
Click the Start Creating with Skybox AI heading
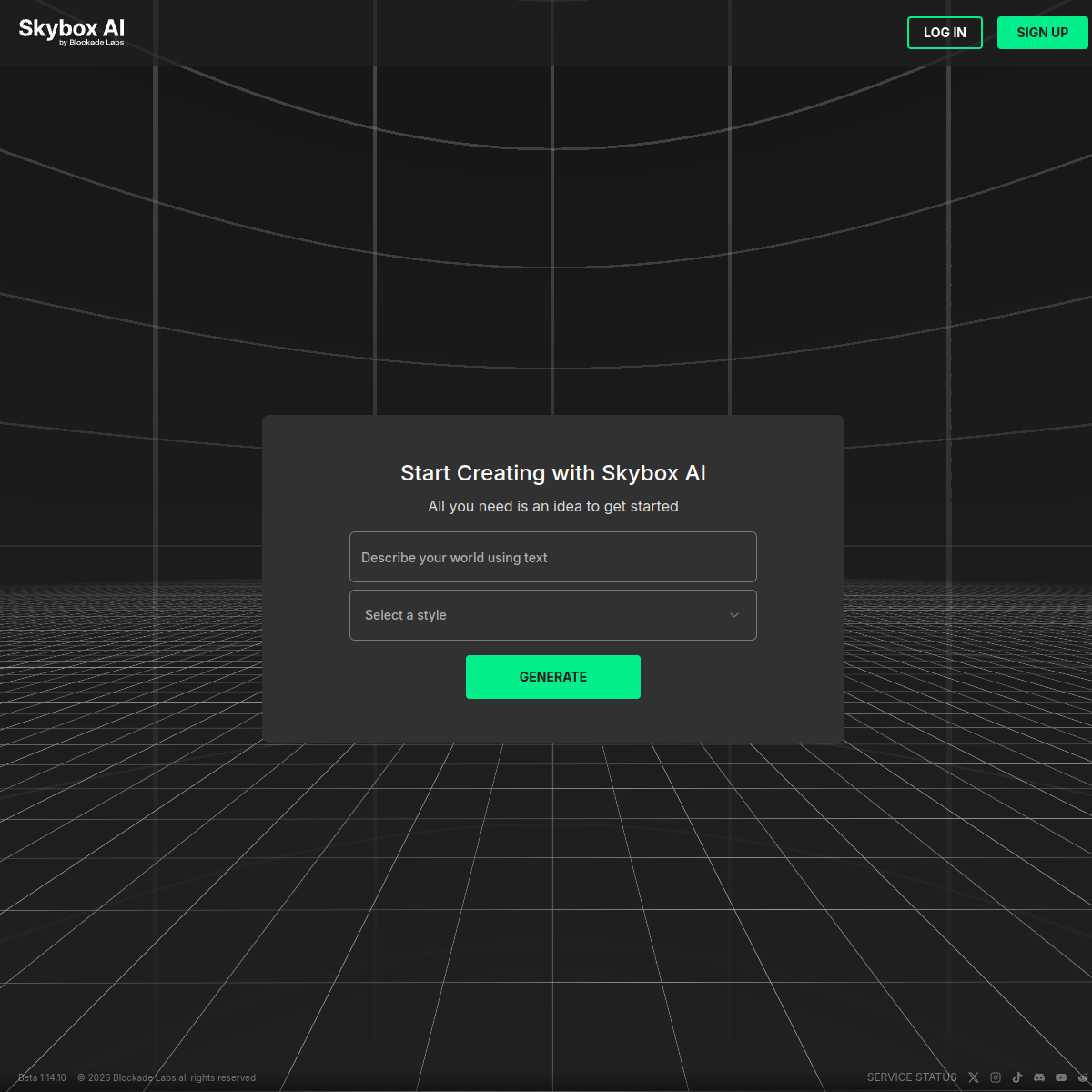tap(553, 473)
